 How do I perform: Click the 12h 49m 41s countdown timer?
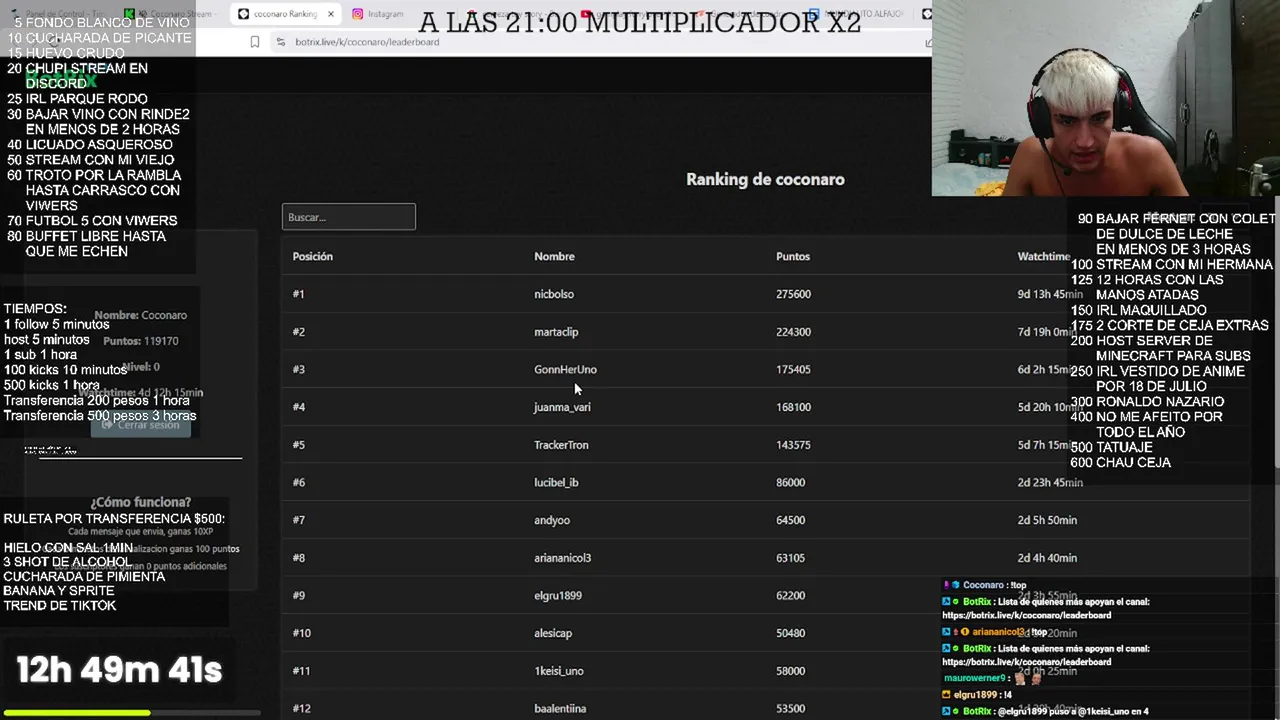coord(119,670)
